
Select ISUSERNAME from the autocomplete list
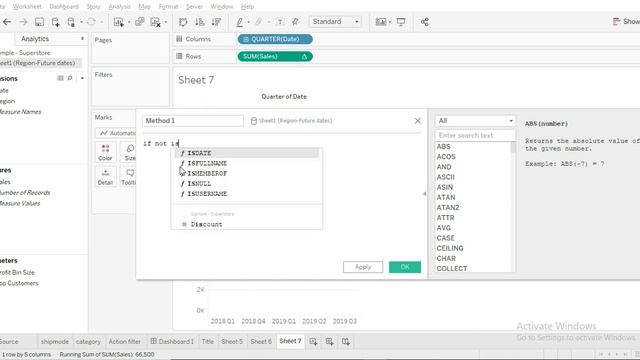point(247,194)
